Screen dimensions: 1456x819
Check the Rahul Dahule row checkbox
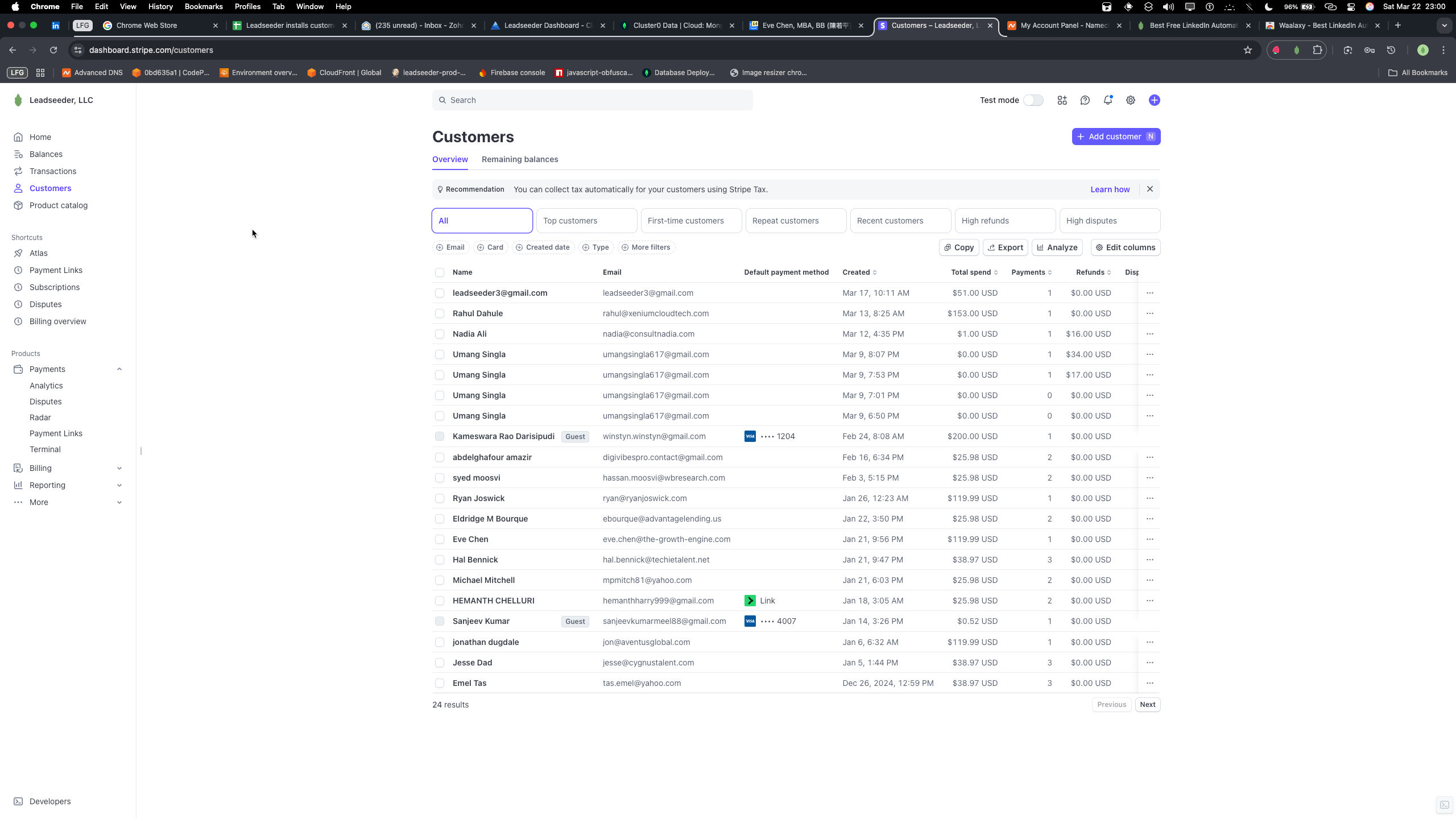(x=439, y=313)
